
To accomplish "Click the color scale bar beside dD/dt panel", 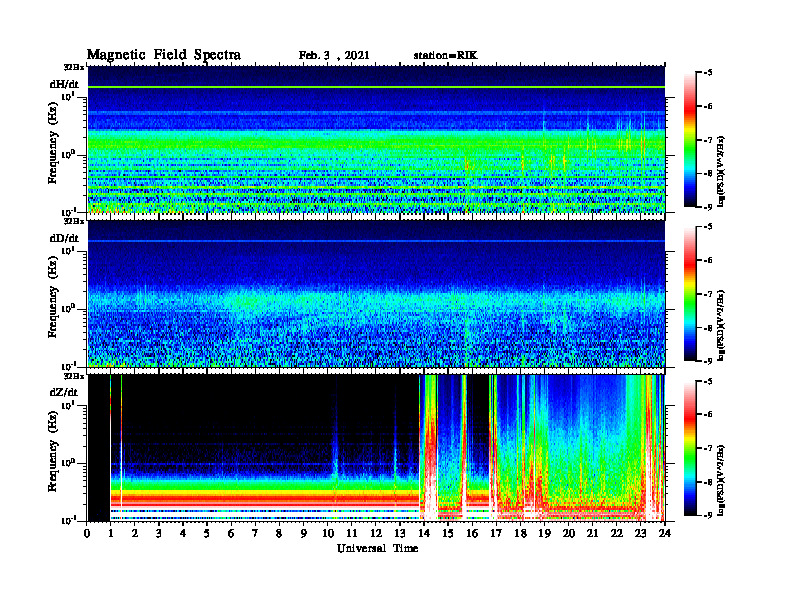I will pos(690,294).
